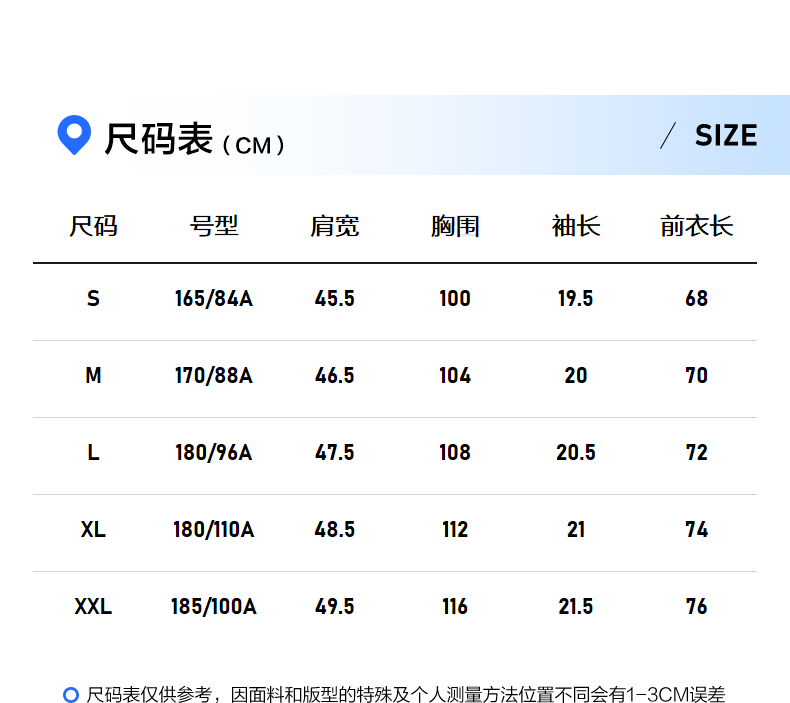Click front length value 74

pyautogui.click(x=697, y=530)
